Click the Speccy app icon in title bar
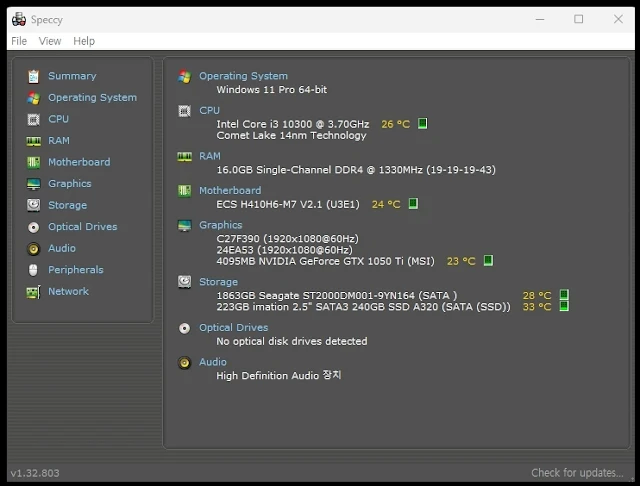This screenshot has width=640, height=486. pyautogui.click(x=19, y=19)
